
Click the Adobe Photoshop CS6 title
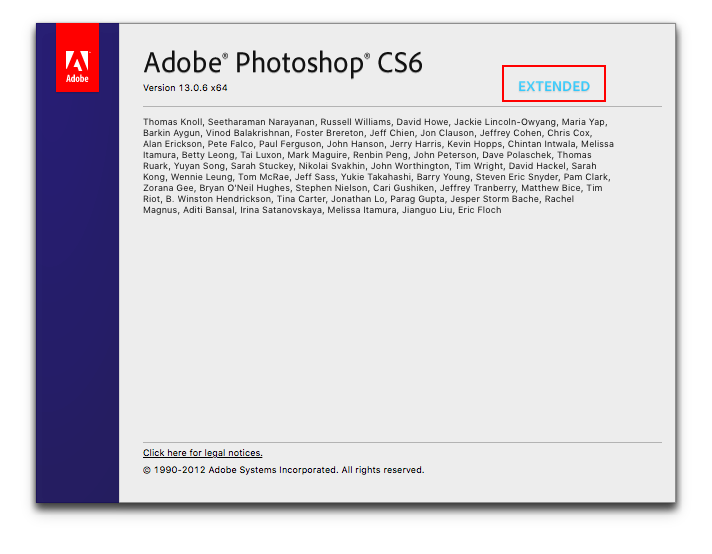tap(283, 63)
